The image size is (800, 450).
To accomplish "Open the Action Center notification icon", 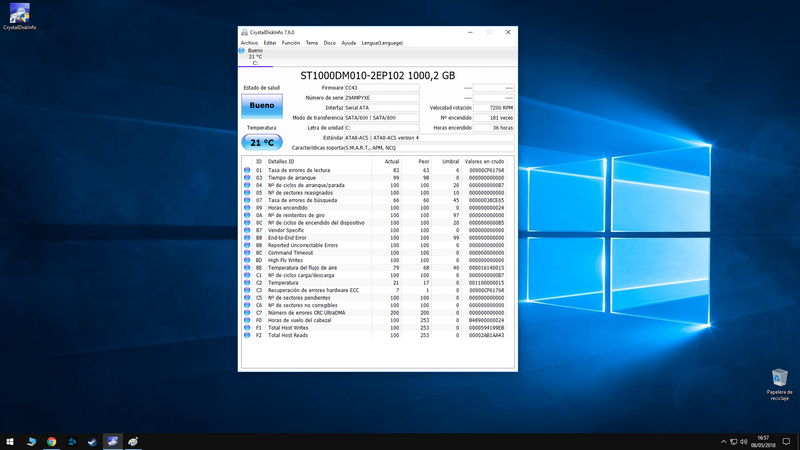I will (x=786, y=442).
